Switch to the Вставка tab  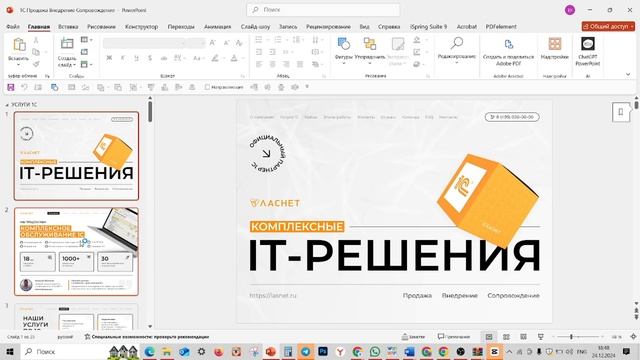click(x=68, y=27)
